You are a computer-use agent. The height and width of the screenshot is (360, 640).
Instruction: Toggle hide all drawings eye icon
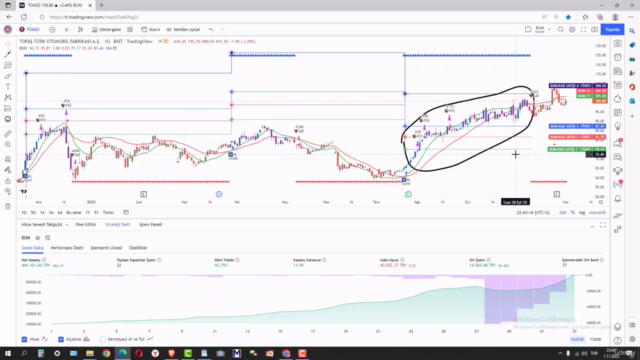point(8,191)
